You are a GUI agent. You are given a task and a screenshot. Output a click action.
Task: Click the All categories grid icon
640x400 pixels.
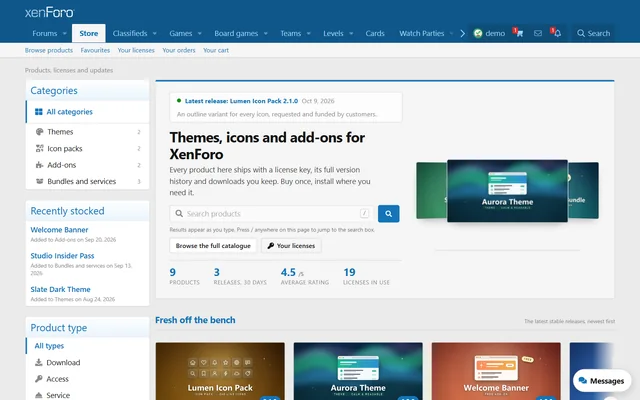tap(39, 112)
